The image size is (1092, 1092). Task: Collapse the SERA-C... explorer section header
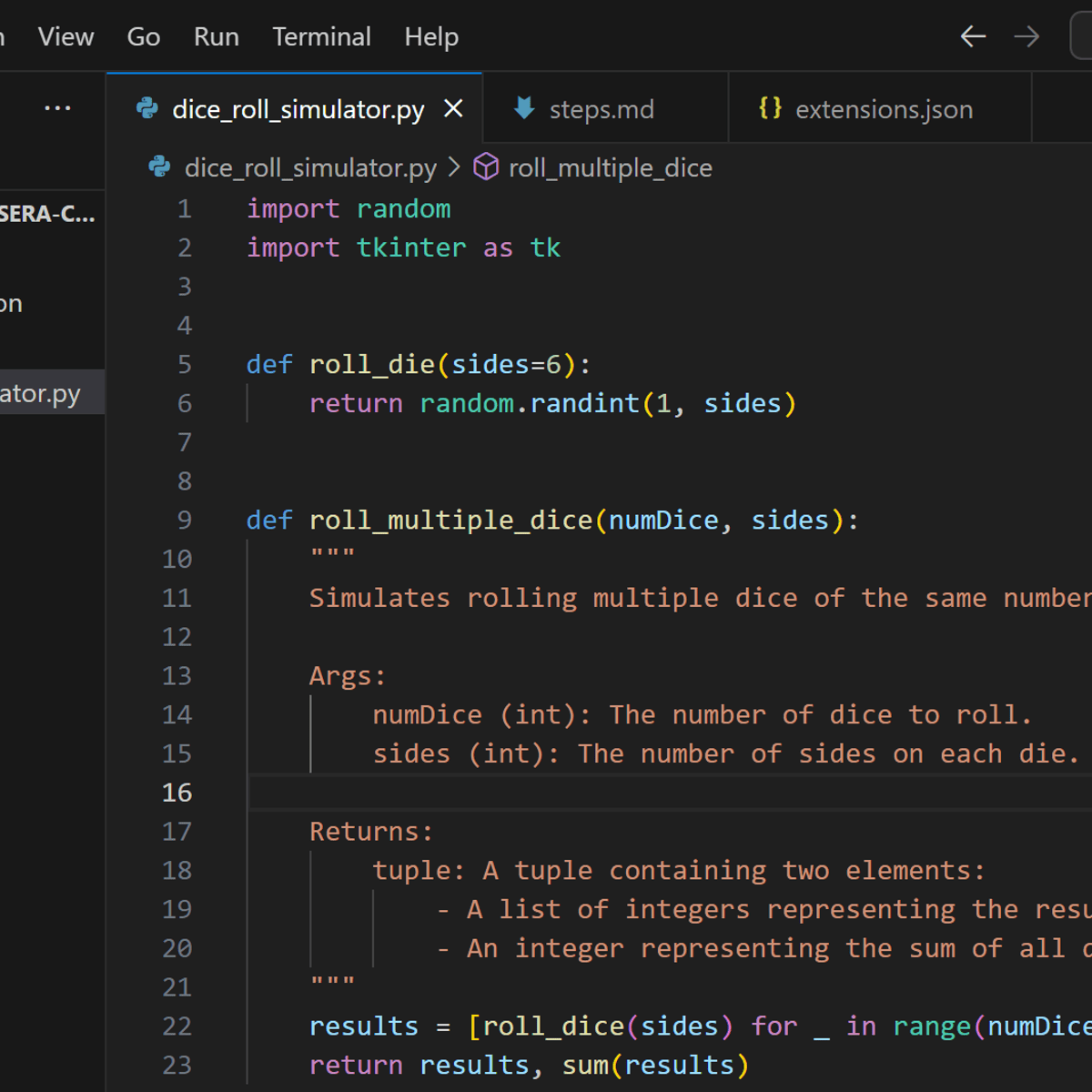[x=47, y=214]
